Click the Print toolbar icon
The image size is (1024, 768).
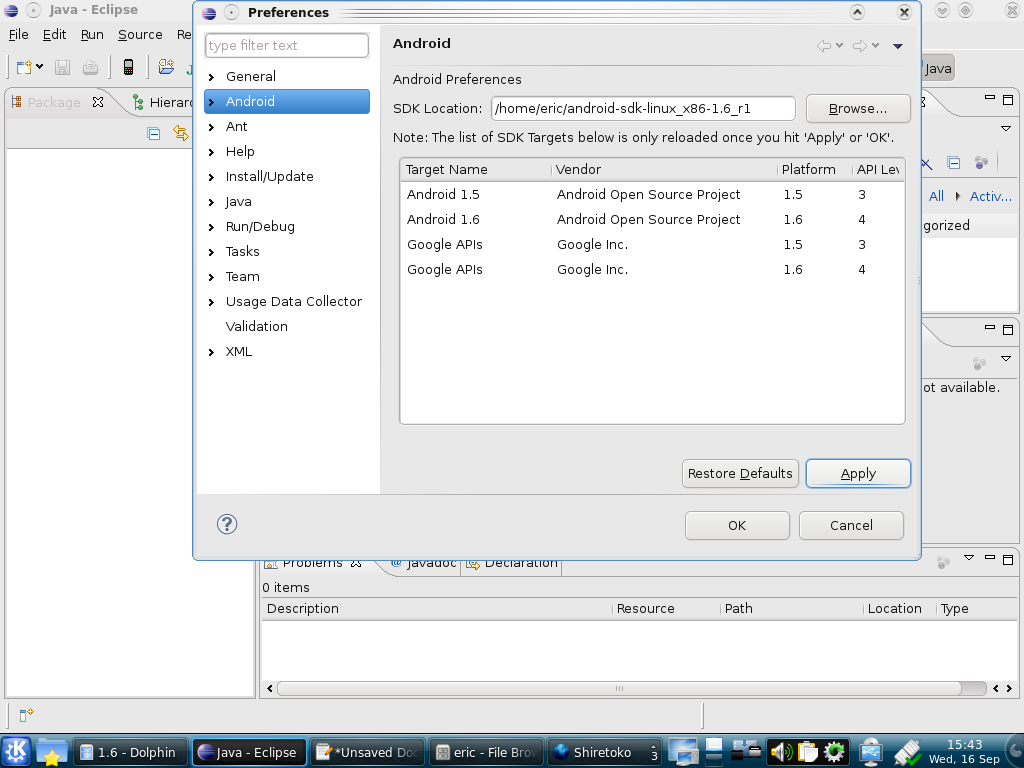click(x=90, y=67)
